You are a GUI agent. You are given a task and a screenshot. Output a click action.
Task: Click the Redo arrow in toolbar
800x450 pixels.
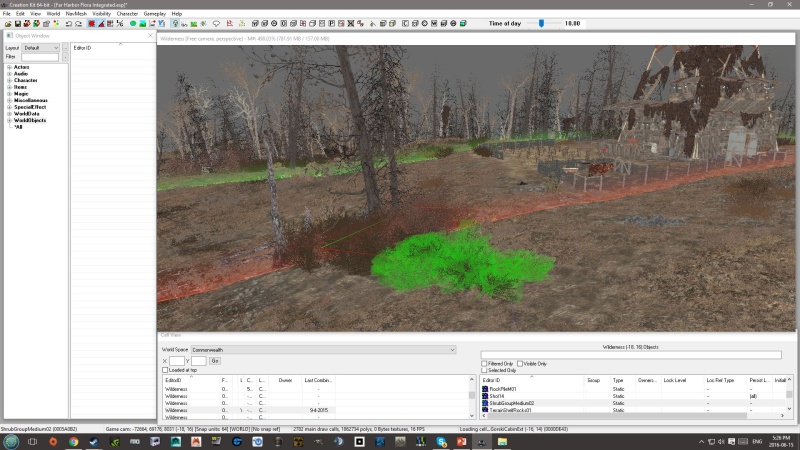tap(78, 23)
